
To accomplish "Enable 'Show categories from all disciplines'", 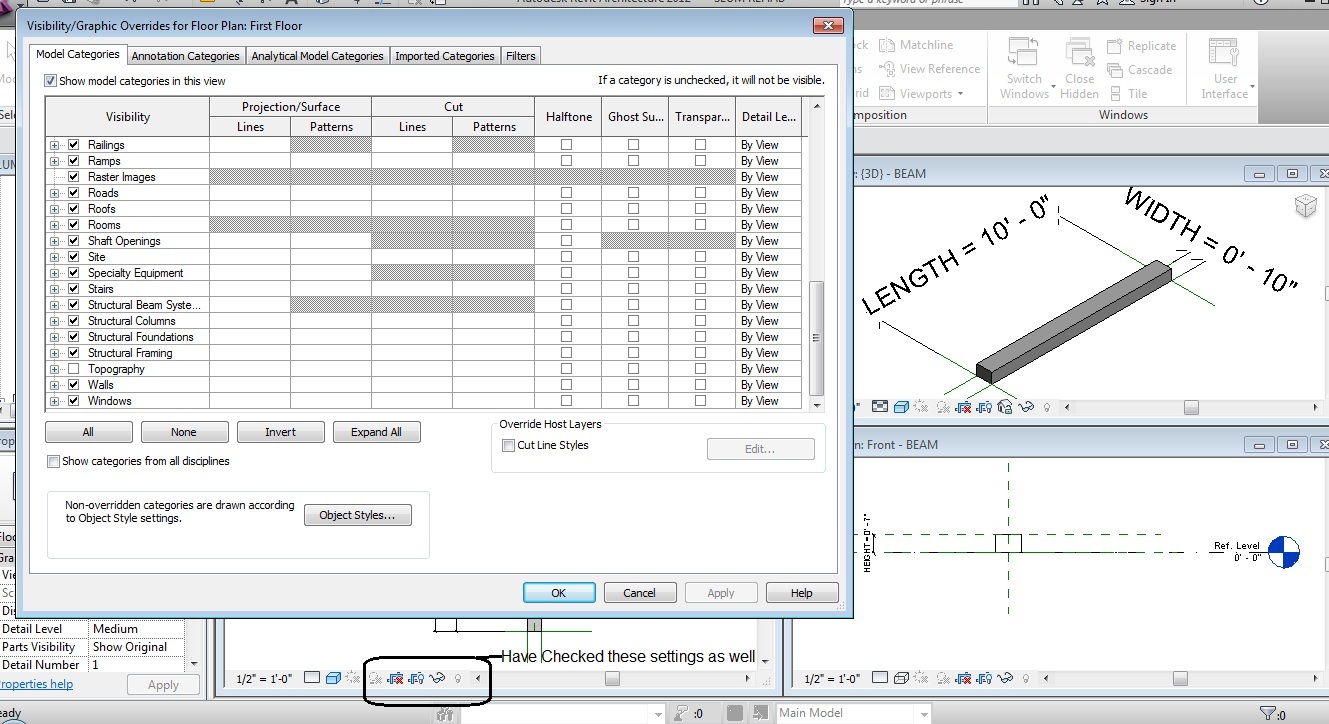I will coord(54,462).
